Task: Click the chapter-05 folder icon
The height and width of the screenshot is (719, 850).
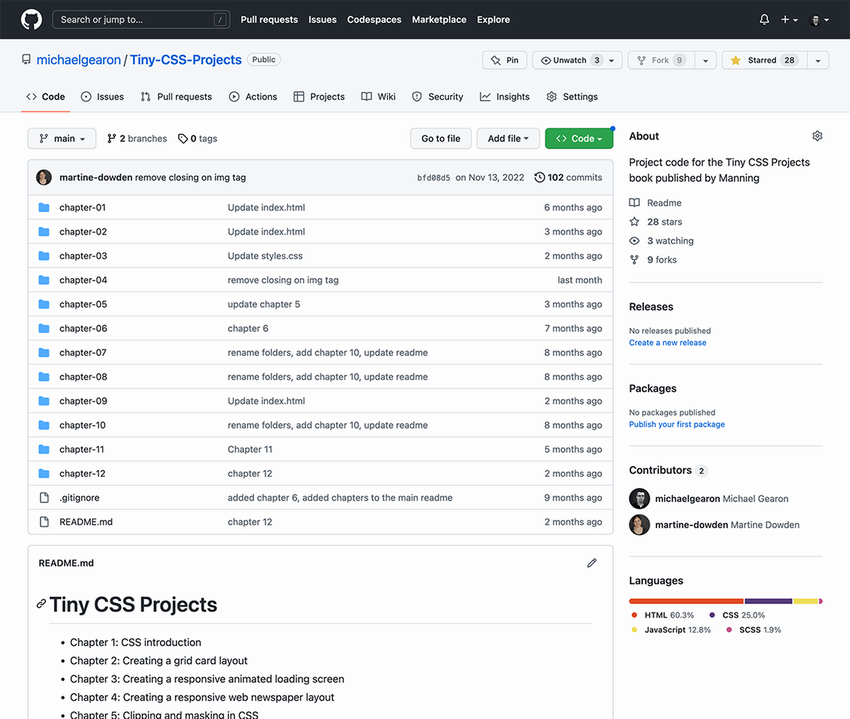Action: [x=44, y=304]
